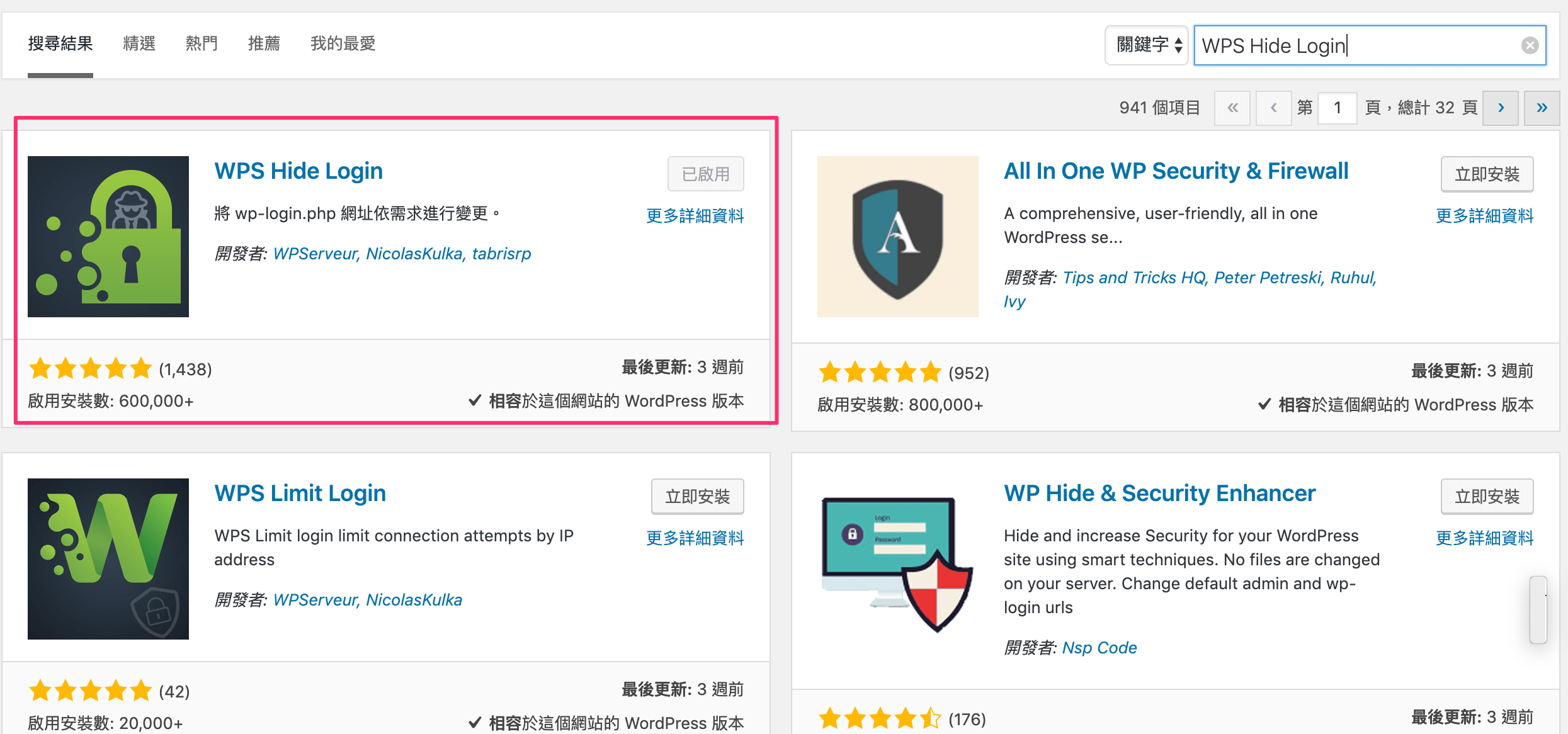This screenshot has width=1568, height=734.
Task: Open the WPServeur author link under WPS Limit Login
Action: 315,600
